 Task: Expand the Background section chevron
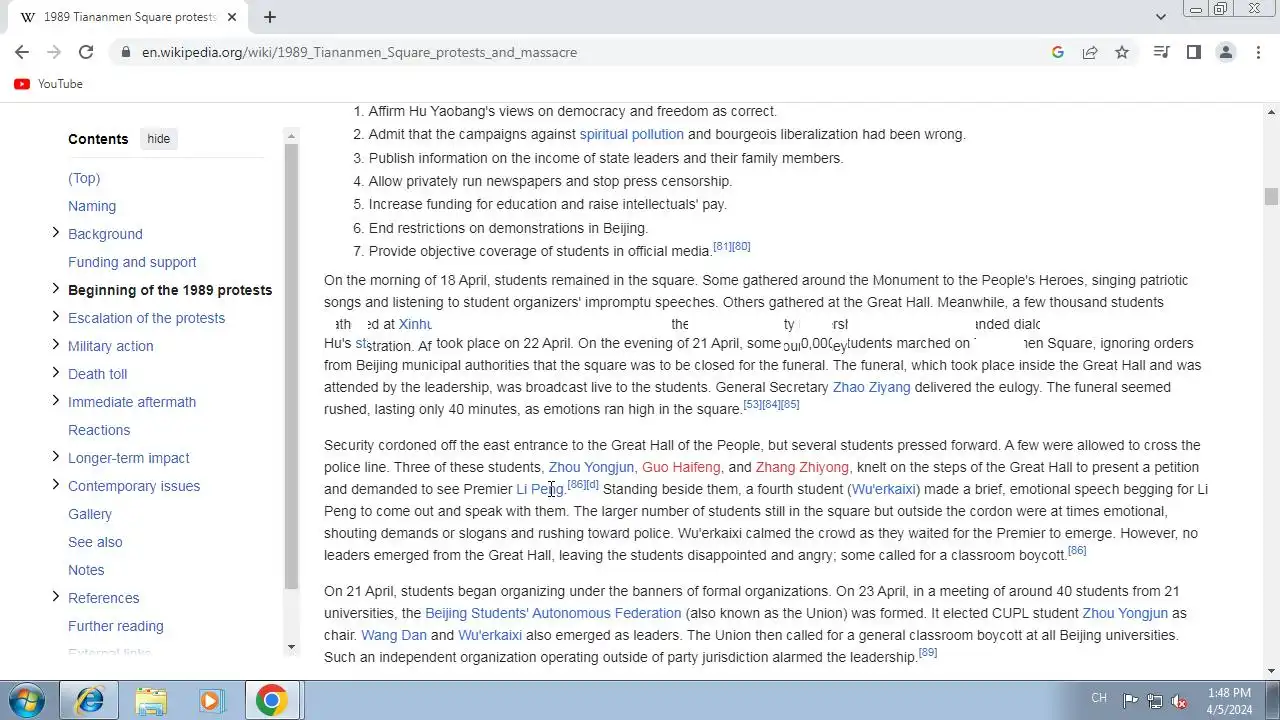click(55, 233)
